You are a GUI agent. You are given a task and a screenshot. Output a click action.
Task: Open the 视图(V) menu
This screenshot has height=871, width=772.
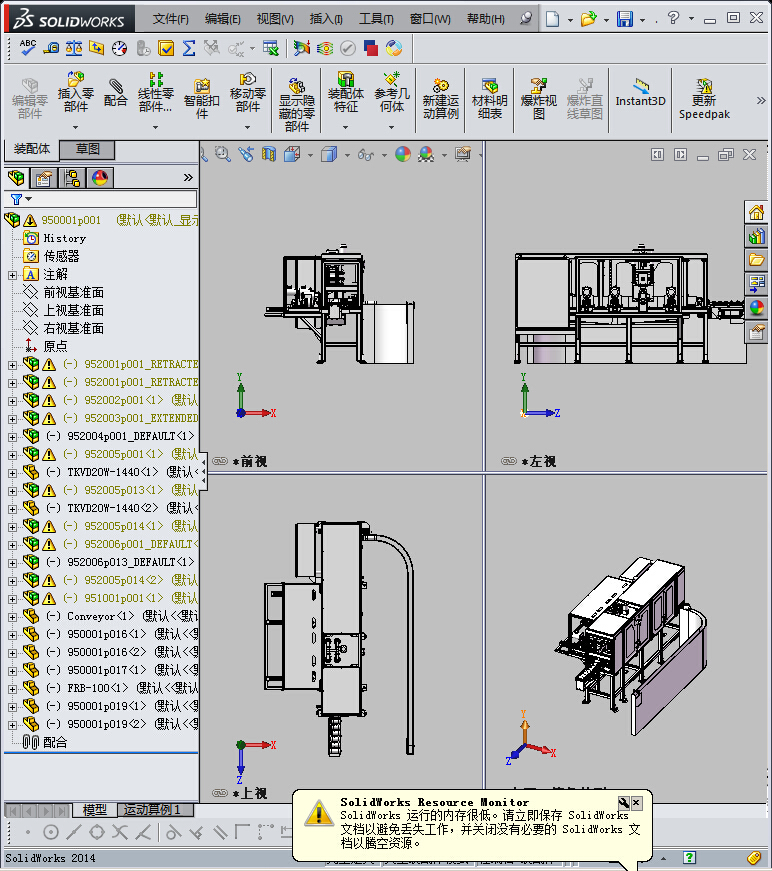click(x=275, y=19)
